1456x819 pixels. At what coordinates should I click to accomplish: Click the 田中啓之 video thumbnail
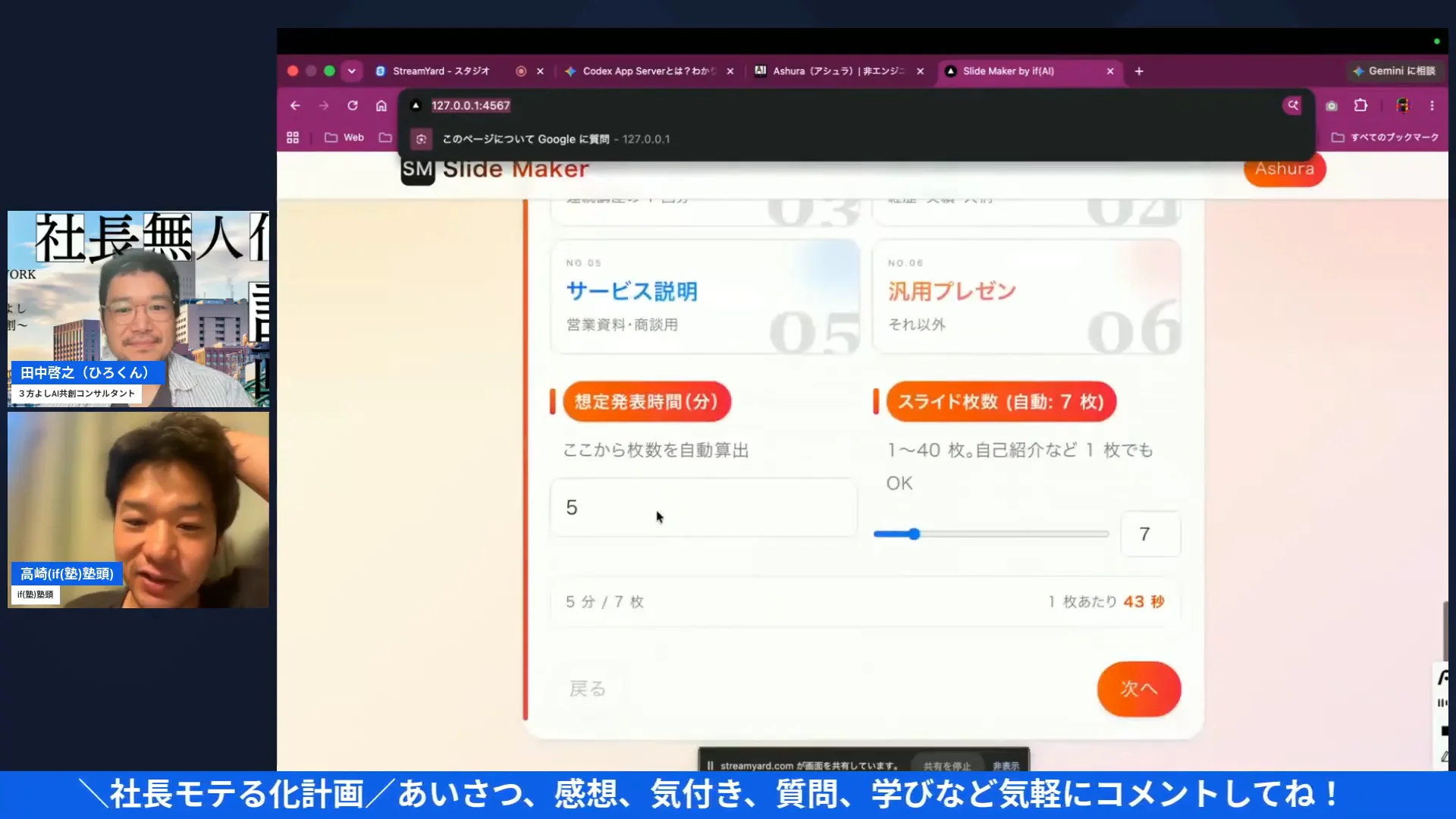[x=138, y=309]
